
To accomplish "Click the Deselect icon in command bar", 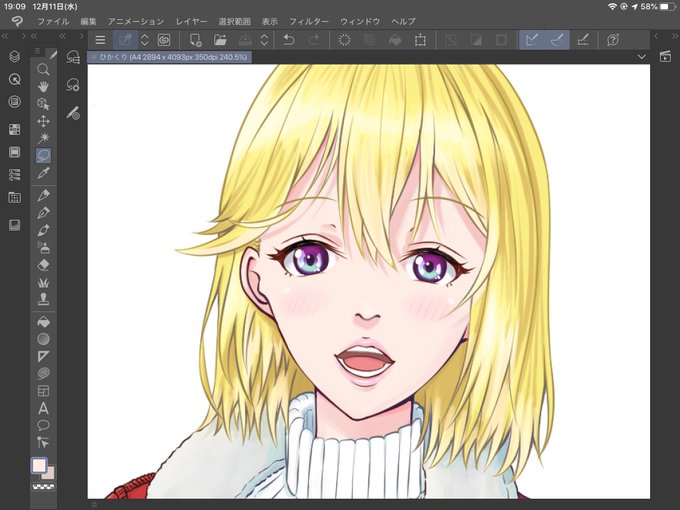I will (451, 40).
